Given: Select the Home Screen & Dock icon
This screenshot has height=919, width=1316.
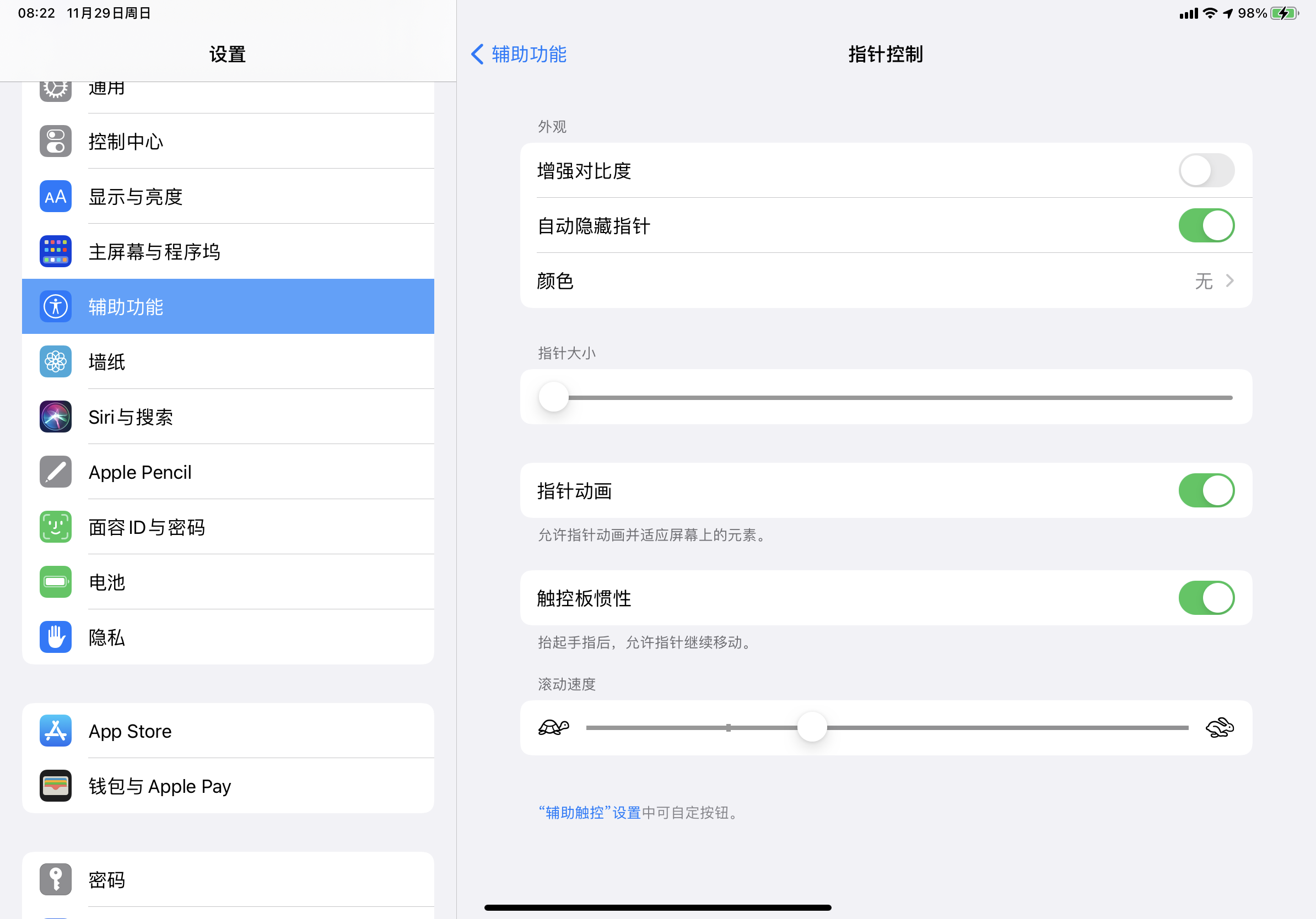Looking at the screenshot, I should point(56,252).
